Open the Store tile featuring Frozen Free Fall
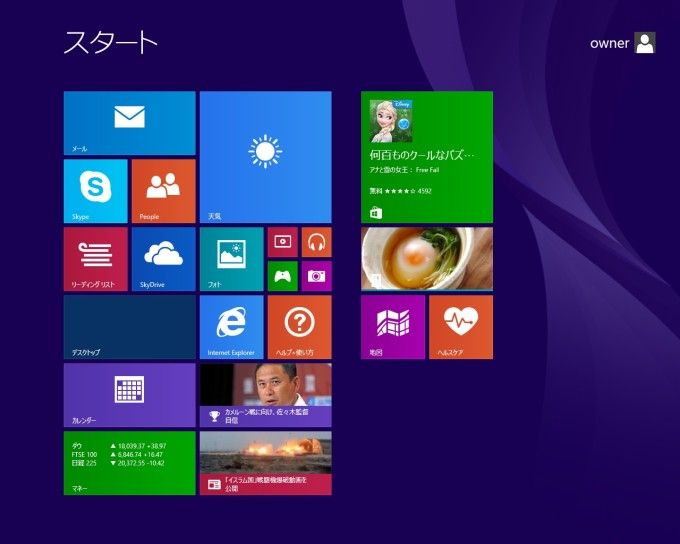This screenshot has width=680, height=544. [x=427, y=157]
